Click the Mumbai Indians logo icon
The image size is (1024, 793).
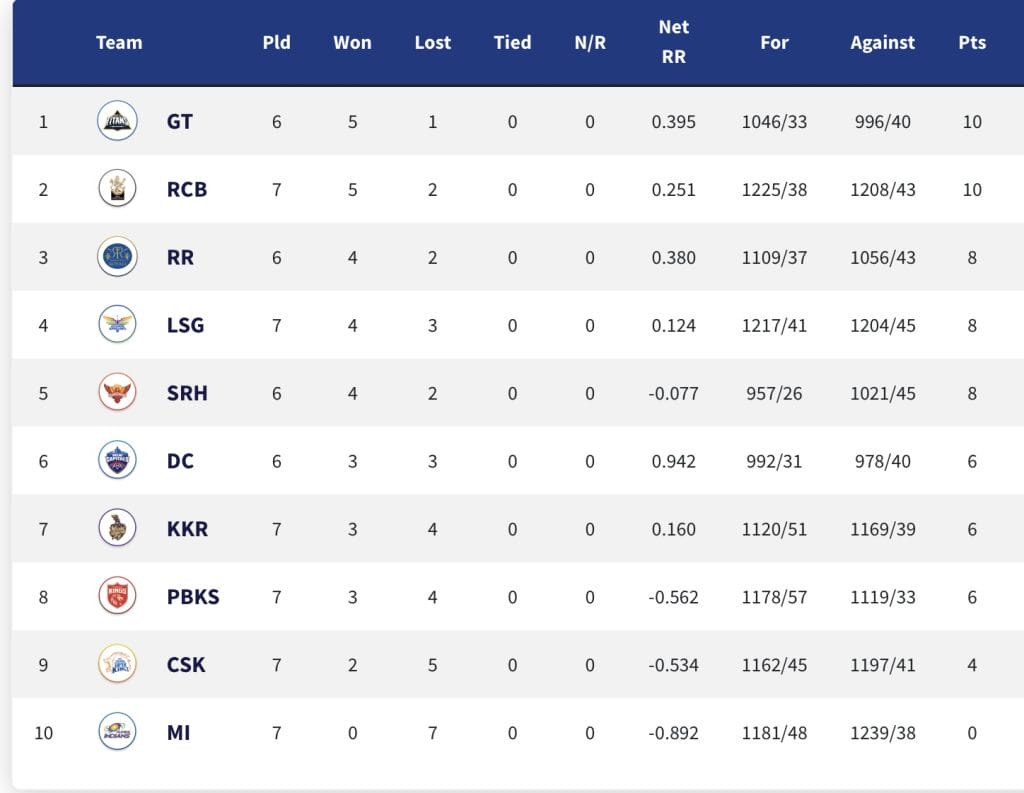coord(117,732)
